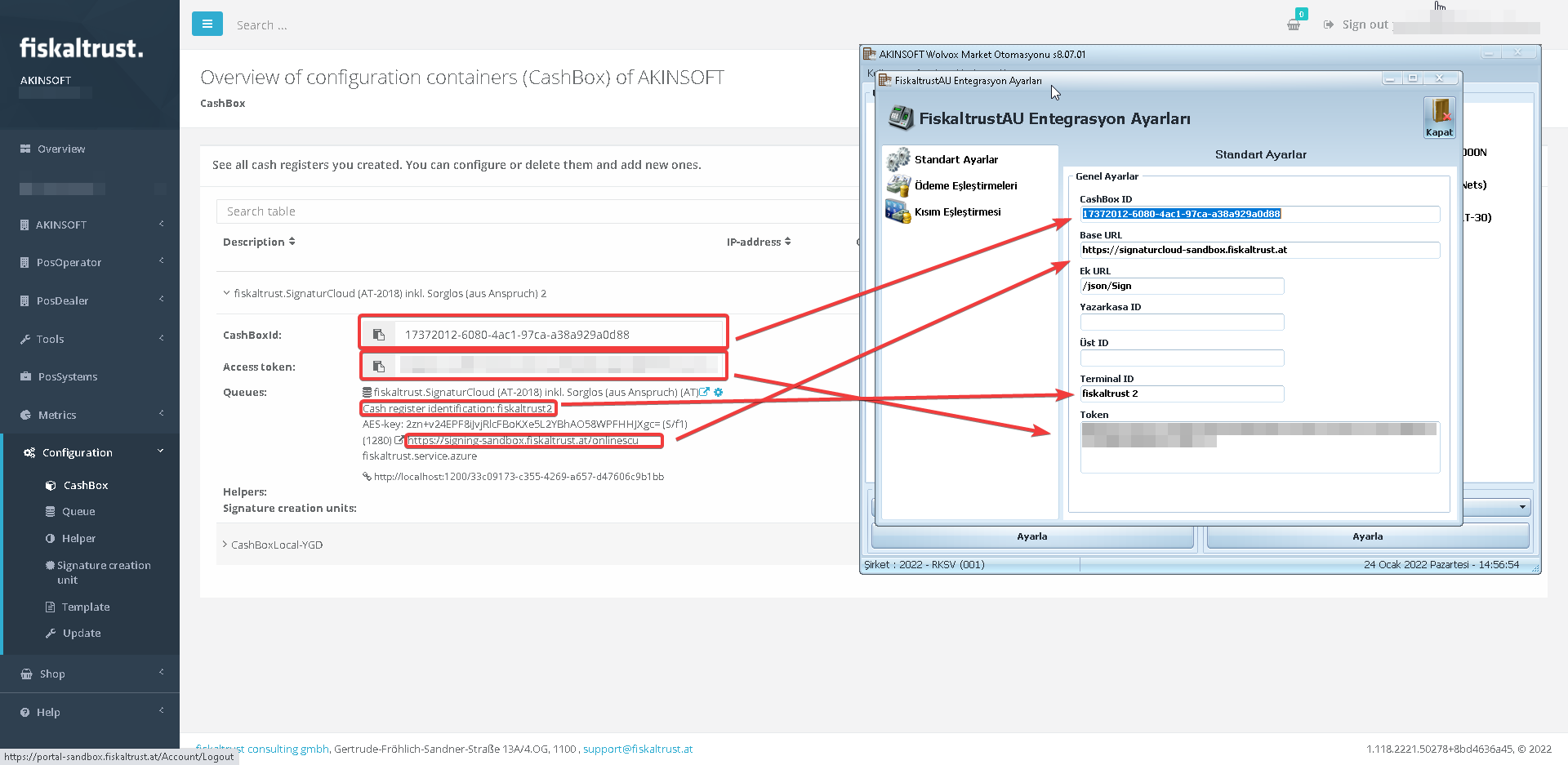Image resolution: width=1568 pixels, height=765 pixels.
Task: Sort table by IP-address column
Action: click(x=759, y=242)
